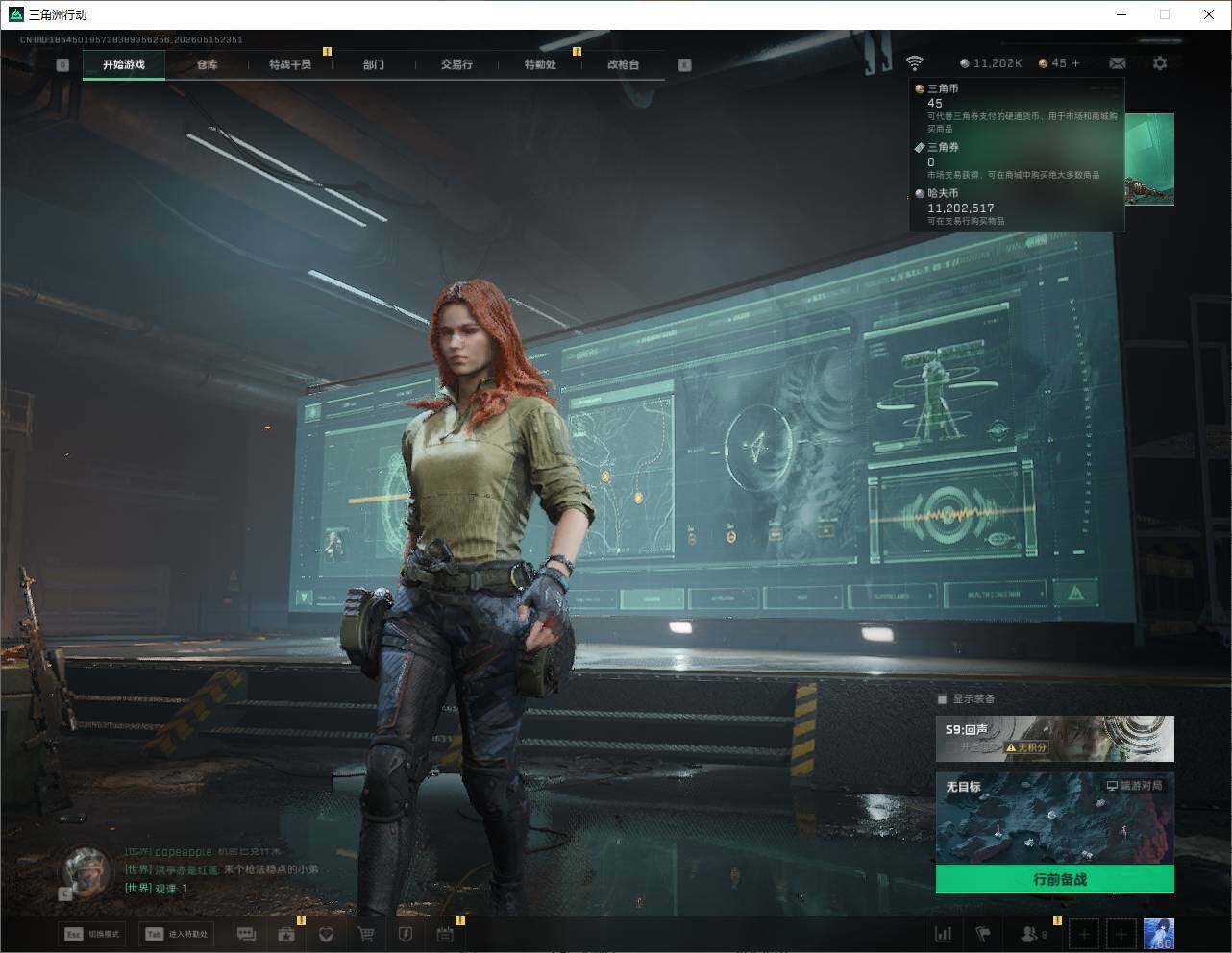The image size is (1232, 953).
Task: Click the lightning shield icon
Action: click(406, 934)
